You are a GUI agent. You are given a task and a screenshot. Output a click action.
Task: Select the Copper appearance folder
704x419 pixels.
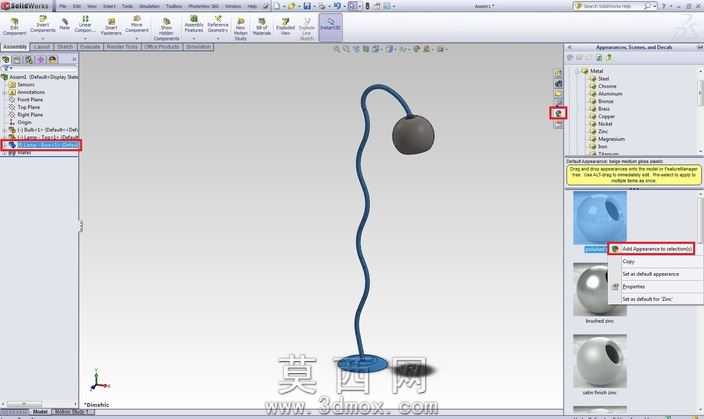pos(606,116)
